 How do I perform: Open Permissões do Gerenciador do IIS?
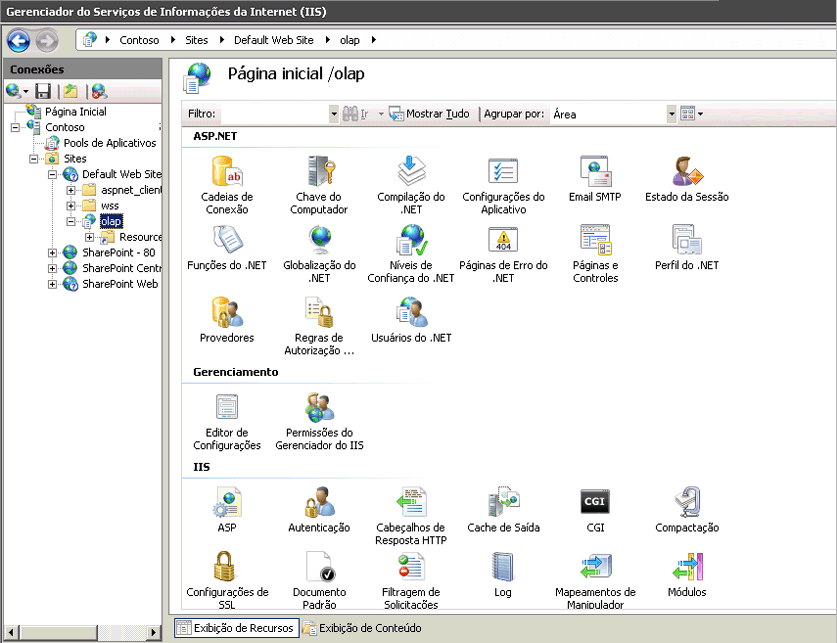(x=319, y=421)
